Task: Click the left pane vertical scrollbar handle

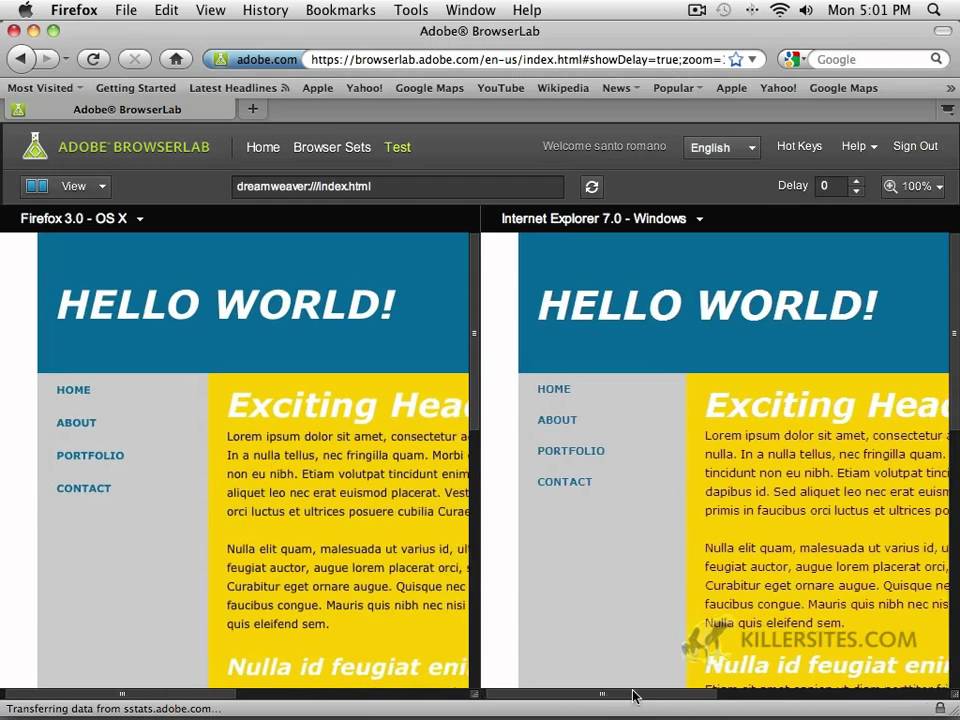Action: [474, 333]
